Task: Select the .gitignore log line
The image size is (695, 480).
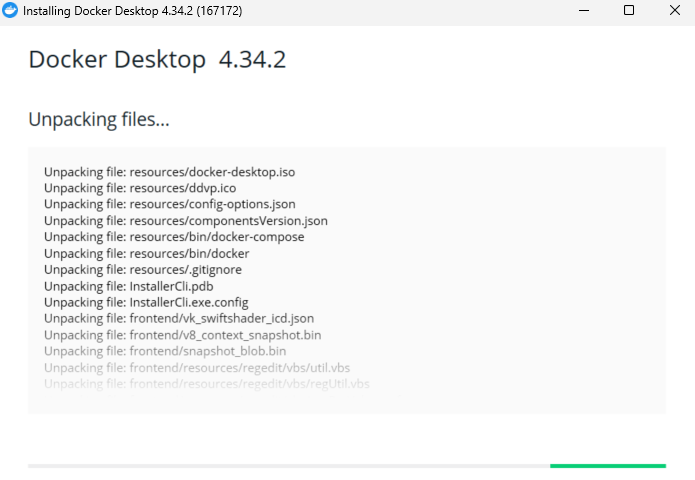Action: [x=143, y=269]
